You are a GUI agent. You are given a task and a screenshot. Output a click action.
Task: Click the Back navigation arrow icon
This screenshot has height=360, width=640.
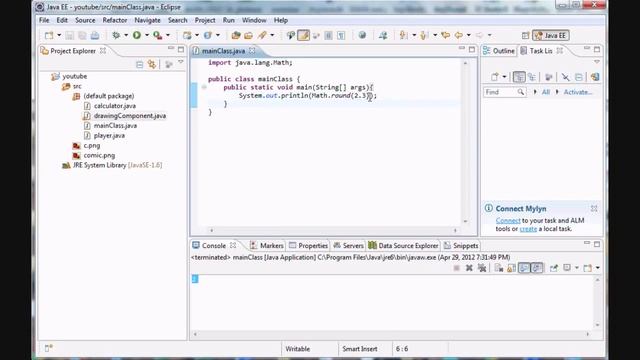click(x=459, y=36)
